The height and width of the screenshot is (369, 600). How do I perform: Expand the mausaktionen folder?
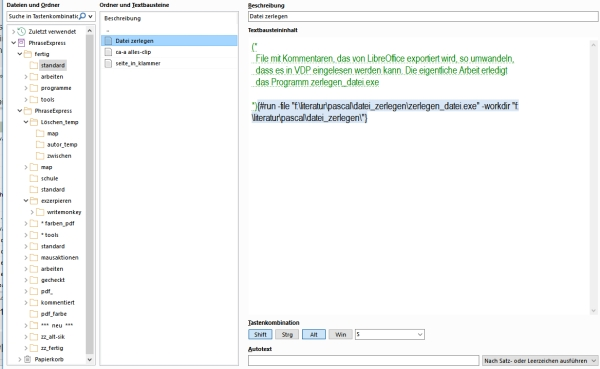coord(26,257)
